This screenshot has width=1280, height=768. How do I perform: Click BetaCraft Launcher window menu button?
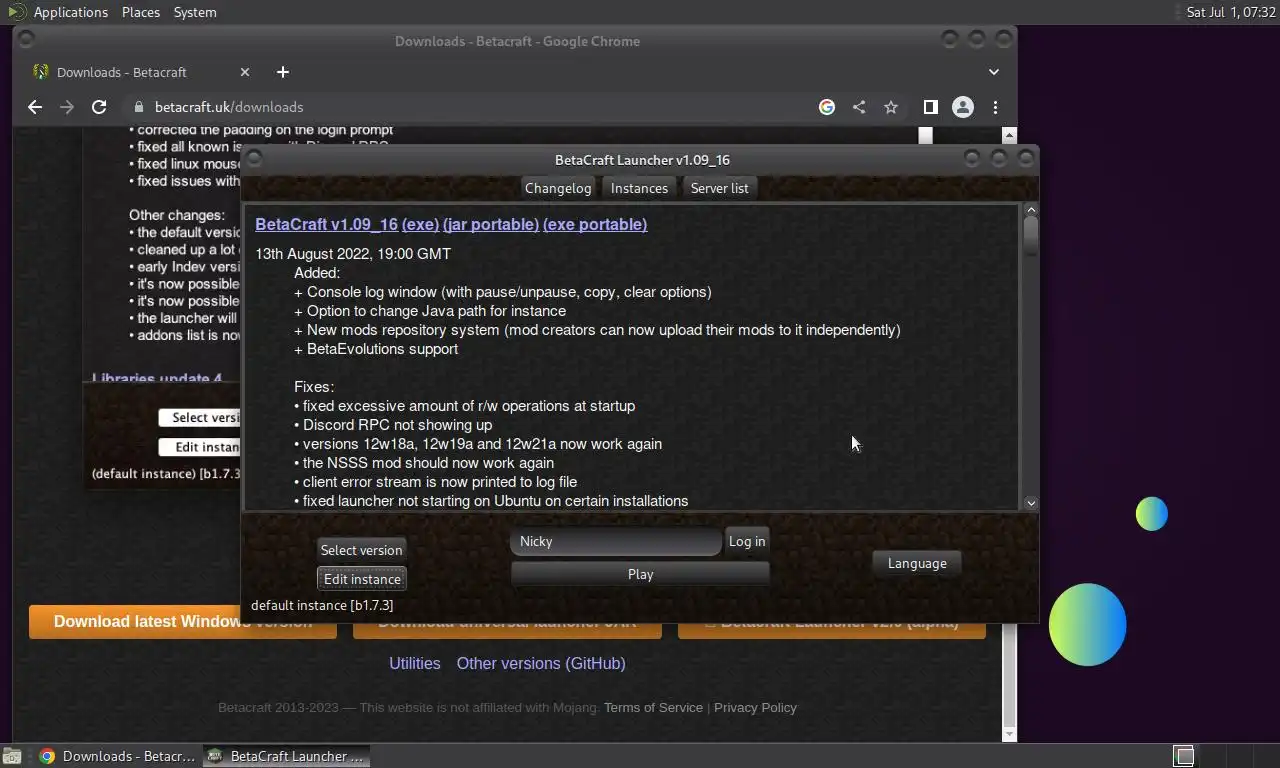click(254, 158)
